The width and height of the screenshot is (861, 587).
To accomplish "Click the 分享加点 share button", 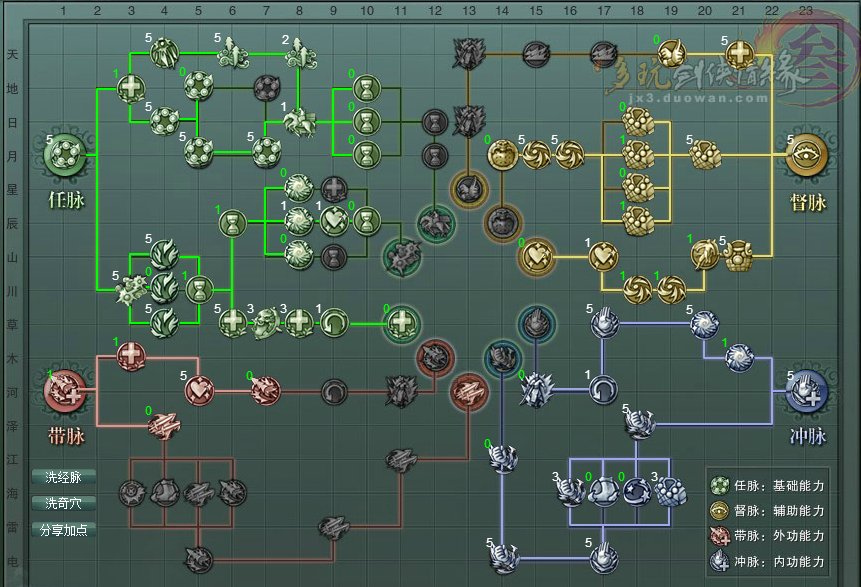I will click(64, 530).
